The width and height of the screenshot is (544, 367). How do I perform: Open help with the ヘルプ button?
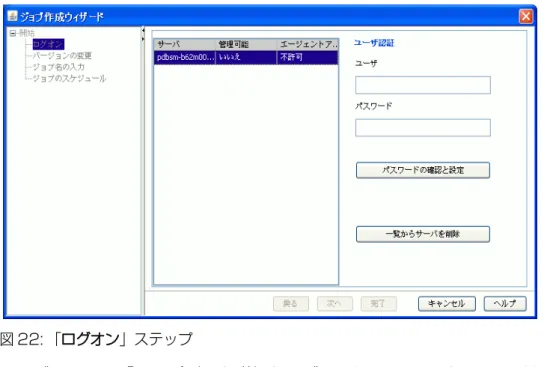click(505, 304)
